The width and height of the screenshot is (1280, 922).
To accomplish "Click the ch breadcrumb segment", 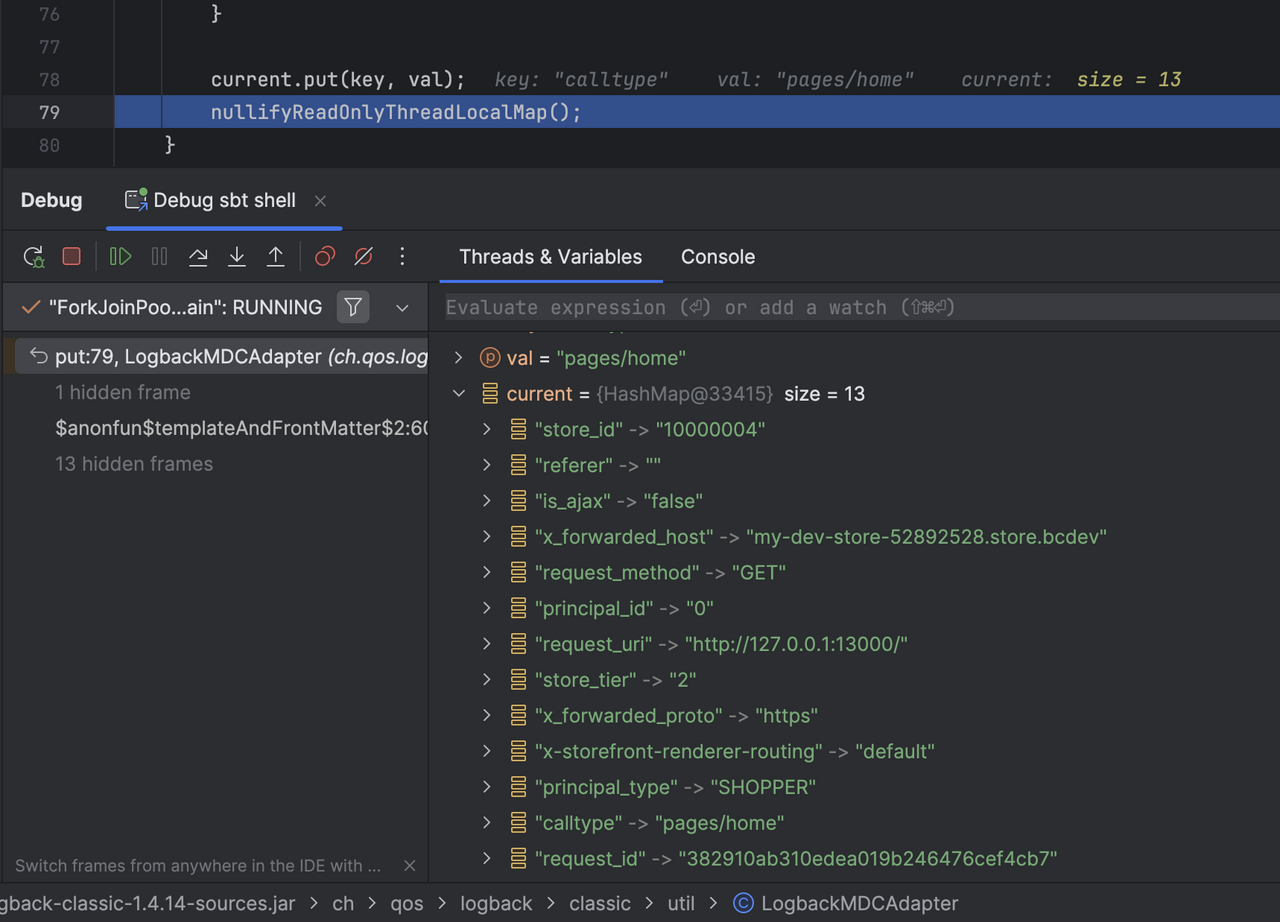I will 343,904.
